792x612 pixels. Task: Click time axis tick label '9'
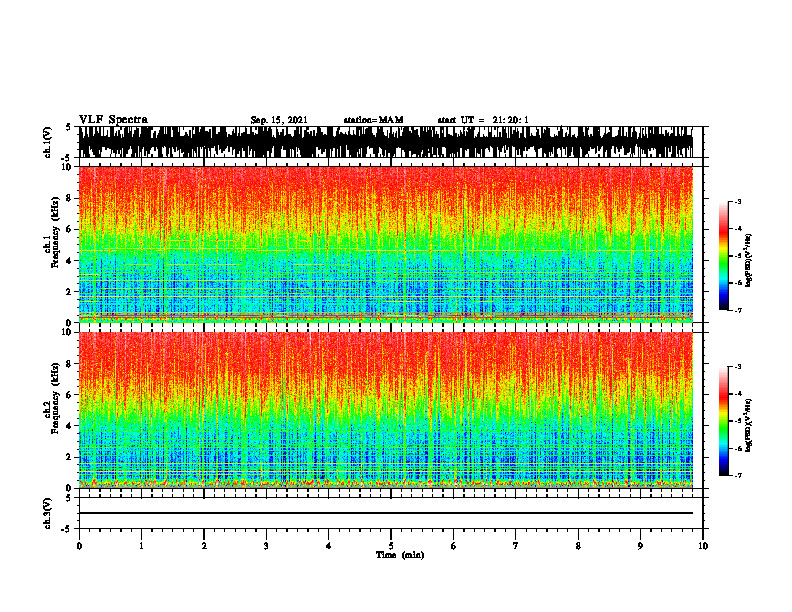tap(640, 546)
